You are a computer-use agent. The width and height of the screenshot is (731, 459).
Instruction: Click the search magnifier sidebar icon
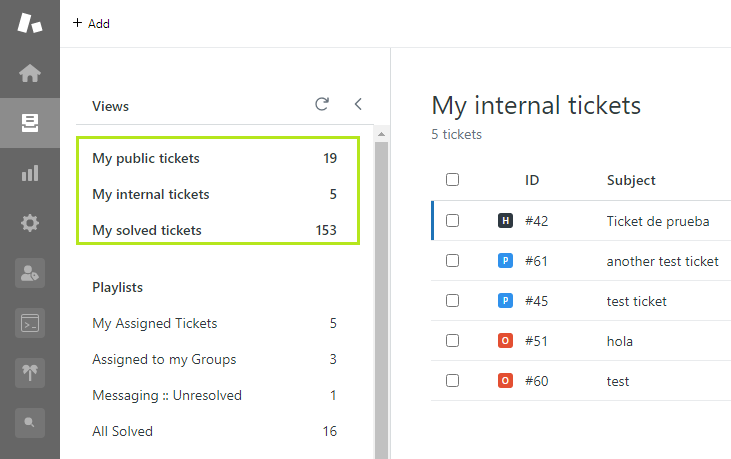tap(30, 422)
